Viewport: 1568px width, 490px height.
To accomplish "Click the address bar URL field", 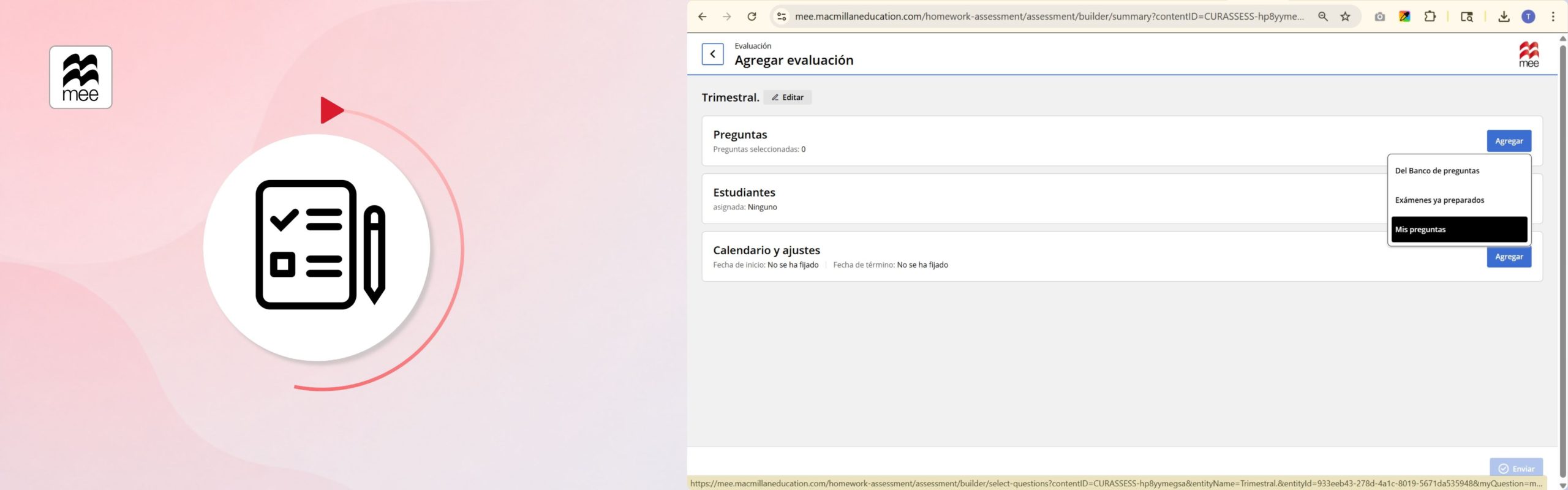I will point(1049,17).
